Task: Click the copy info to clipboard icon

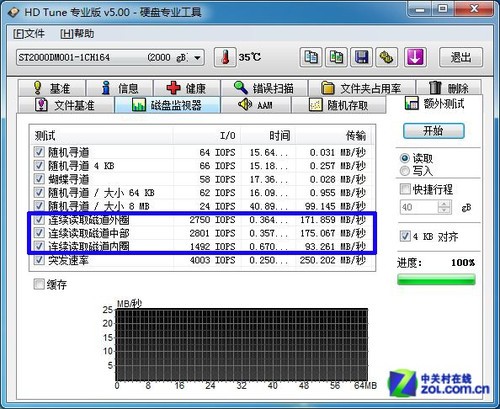Action: point(311,57)
